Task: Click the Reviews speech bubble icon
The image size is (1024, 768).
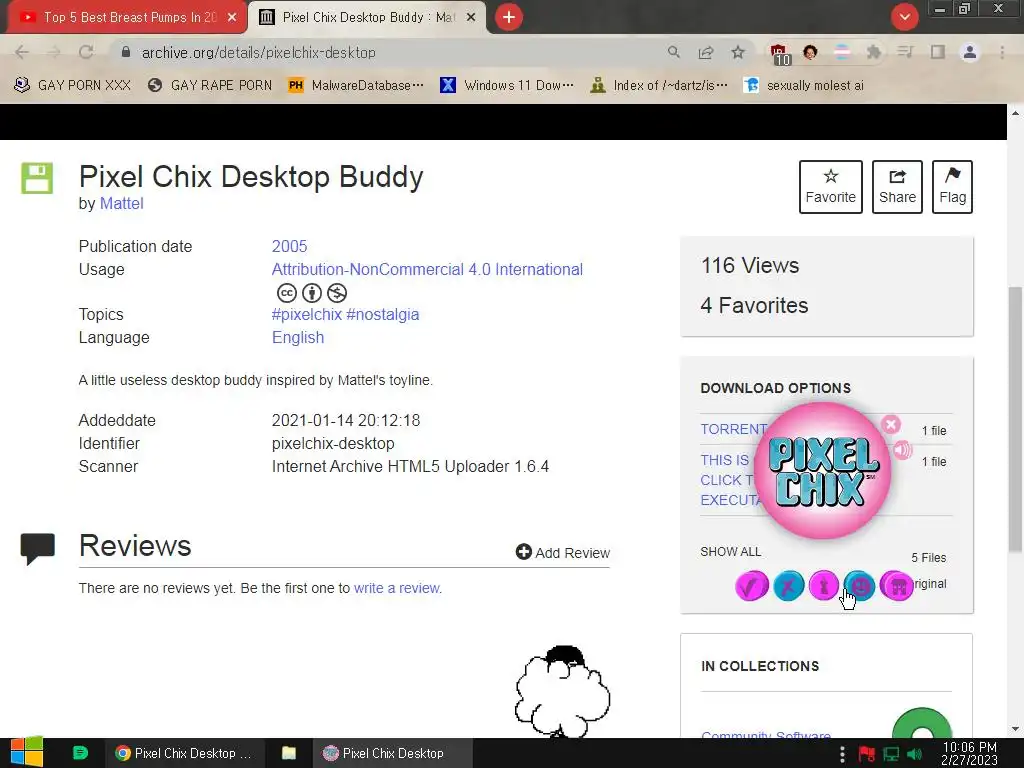Action: pos(37,549)
